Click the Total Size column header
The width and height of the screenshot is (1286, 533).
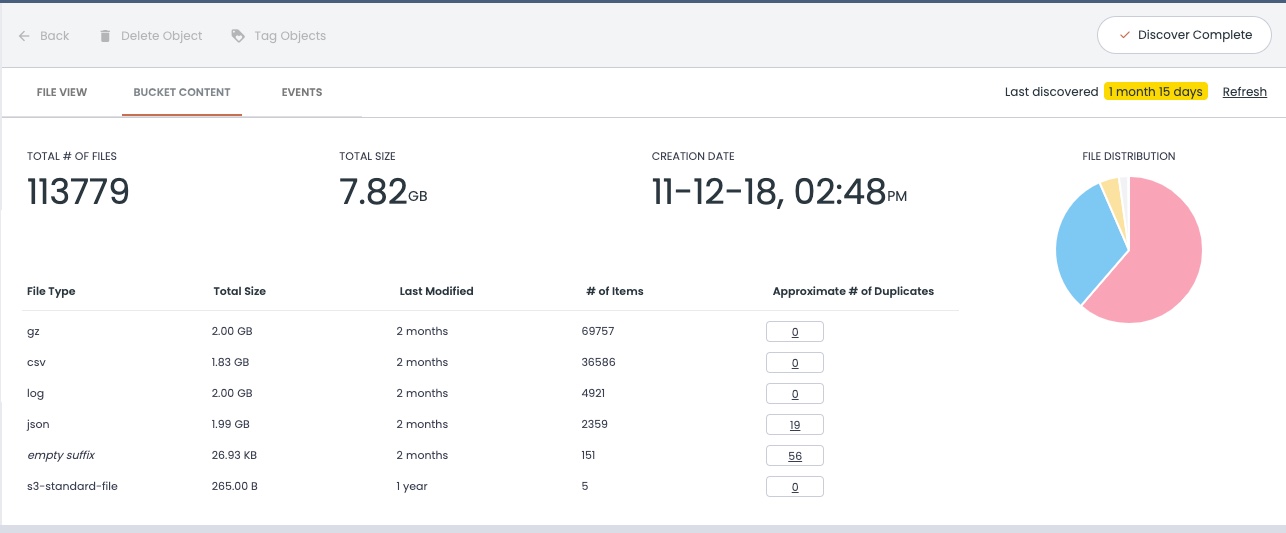click(x=240, y=291)
